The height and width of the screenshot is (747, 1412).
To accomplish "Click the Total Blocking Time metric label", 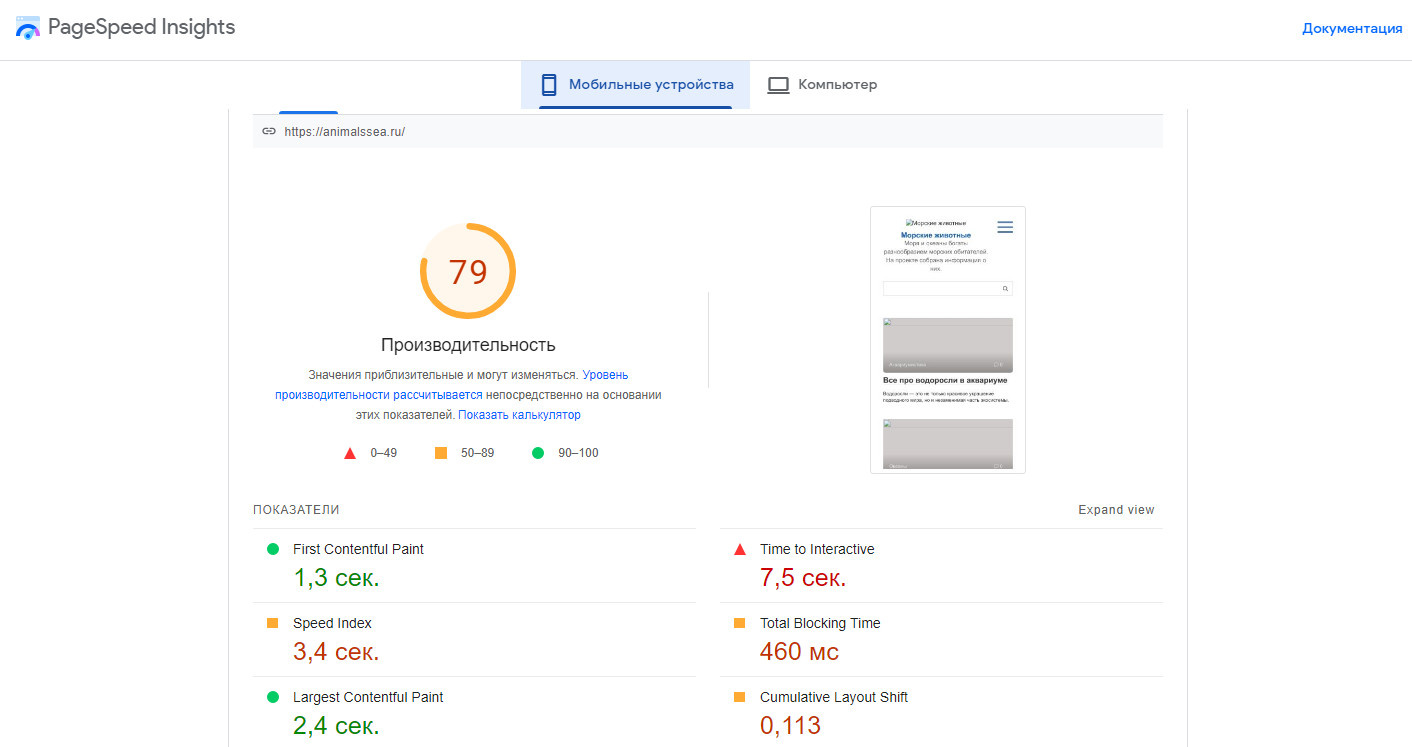I will coord(819,623).
